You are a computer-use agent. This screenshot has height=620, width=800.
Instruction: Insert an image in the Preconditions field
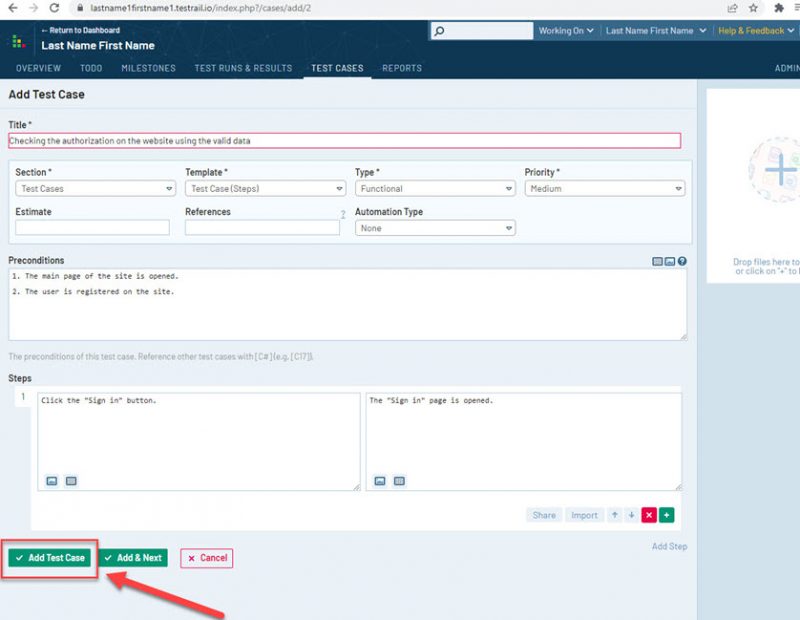pyautogui.click(x=670, y=261)
